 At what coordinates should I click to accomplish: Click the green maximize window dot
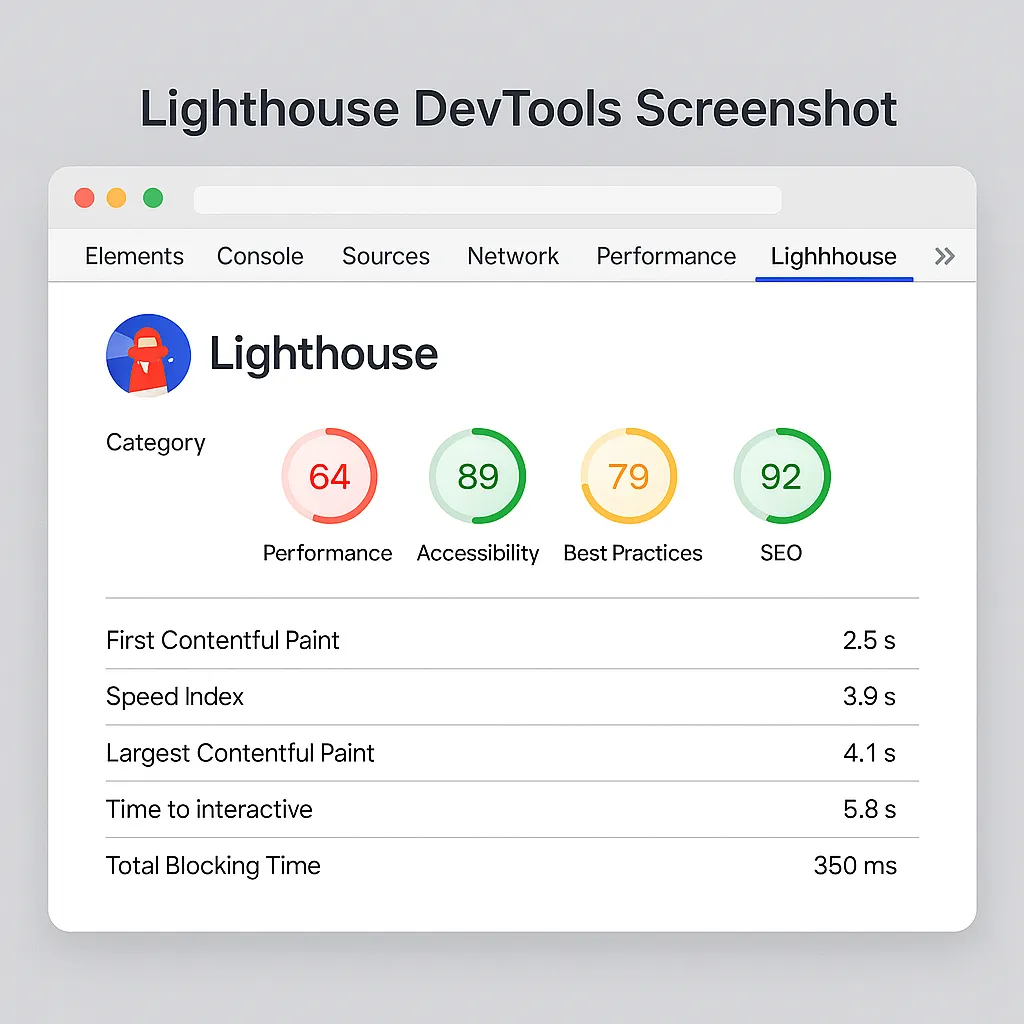153,197
